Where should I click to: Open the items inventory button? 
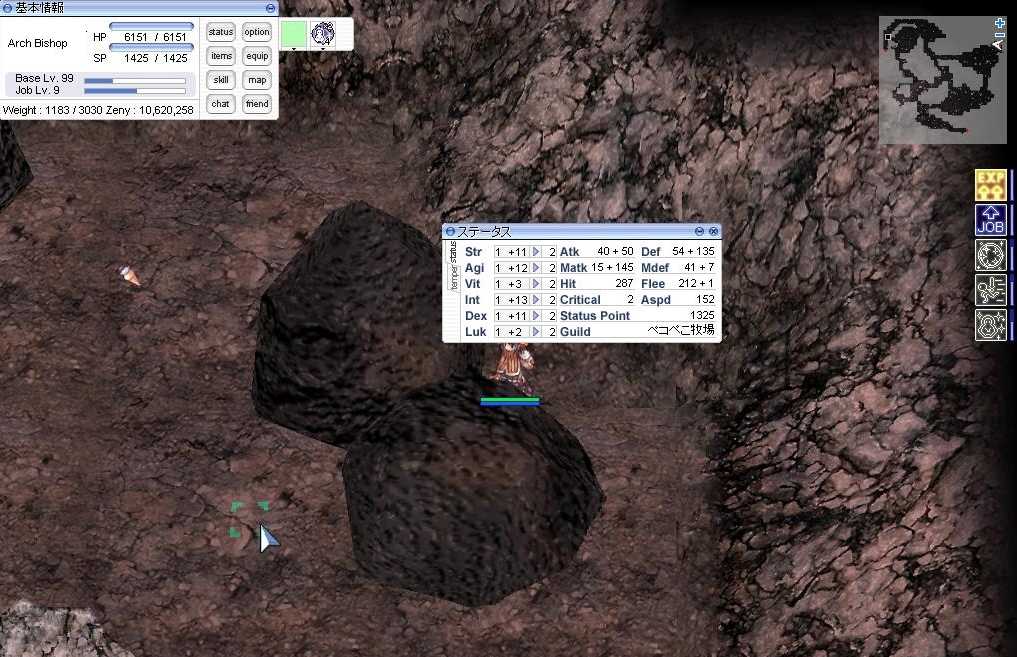pyautogui.click(x=221, y=56)
